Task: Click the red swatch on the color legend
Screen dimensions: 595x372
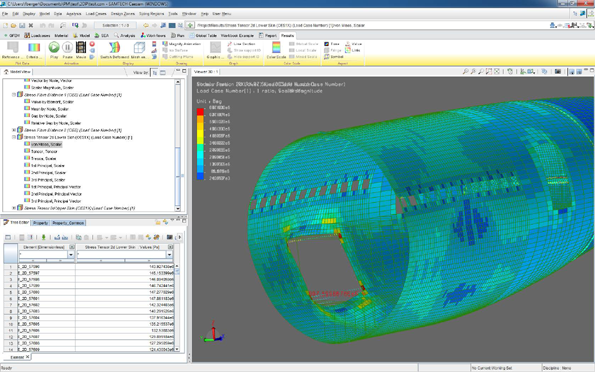Action: coord(200,112)
